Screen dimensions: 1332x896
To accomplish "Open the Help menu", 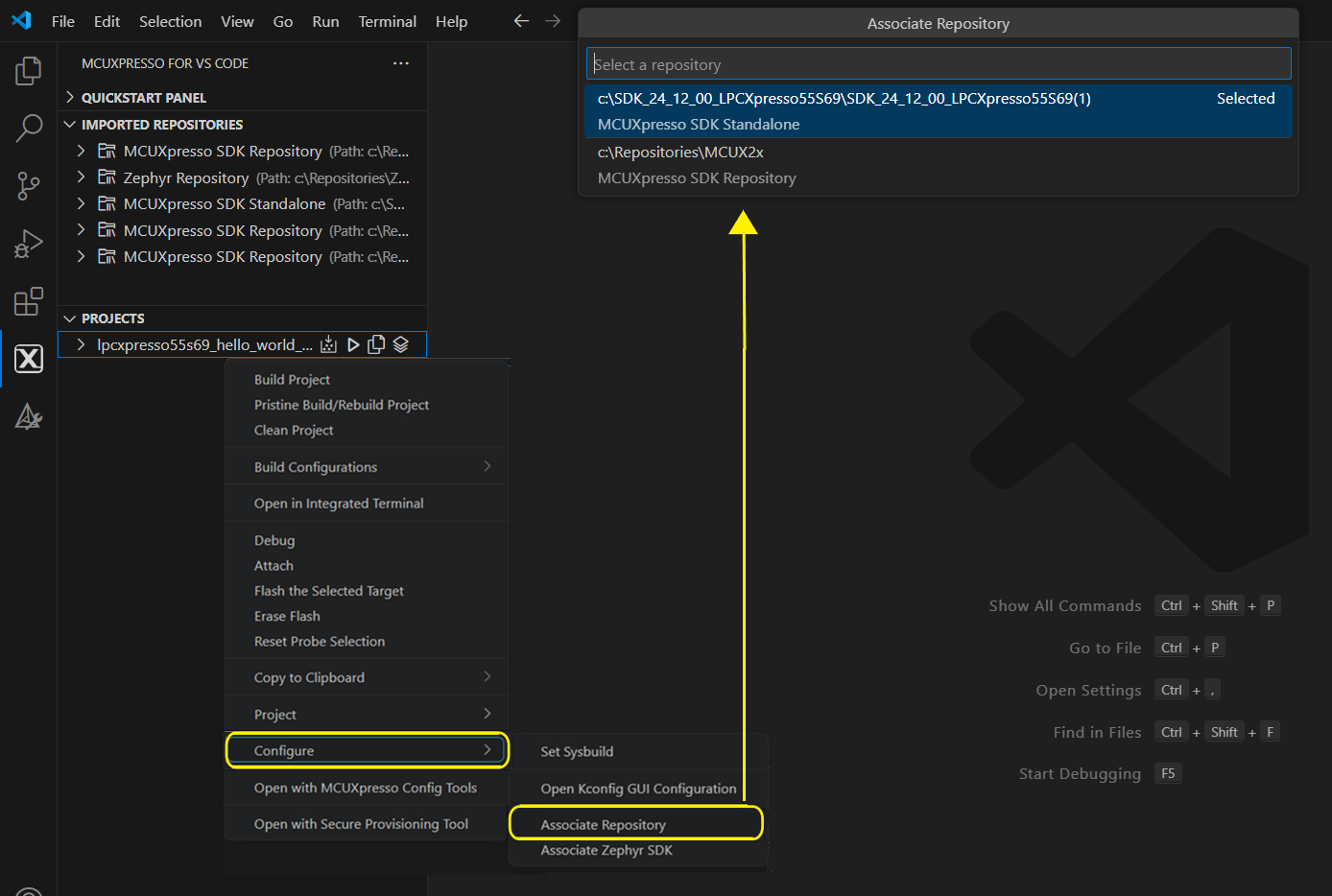I will [451, 21].
